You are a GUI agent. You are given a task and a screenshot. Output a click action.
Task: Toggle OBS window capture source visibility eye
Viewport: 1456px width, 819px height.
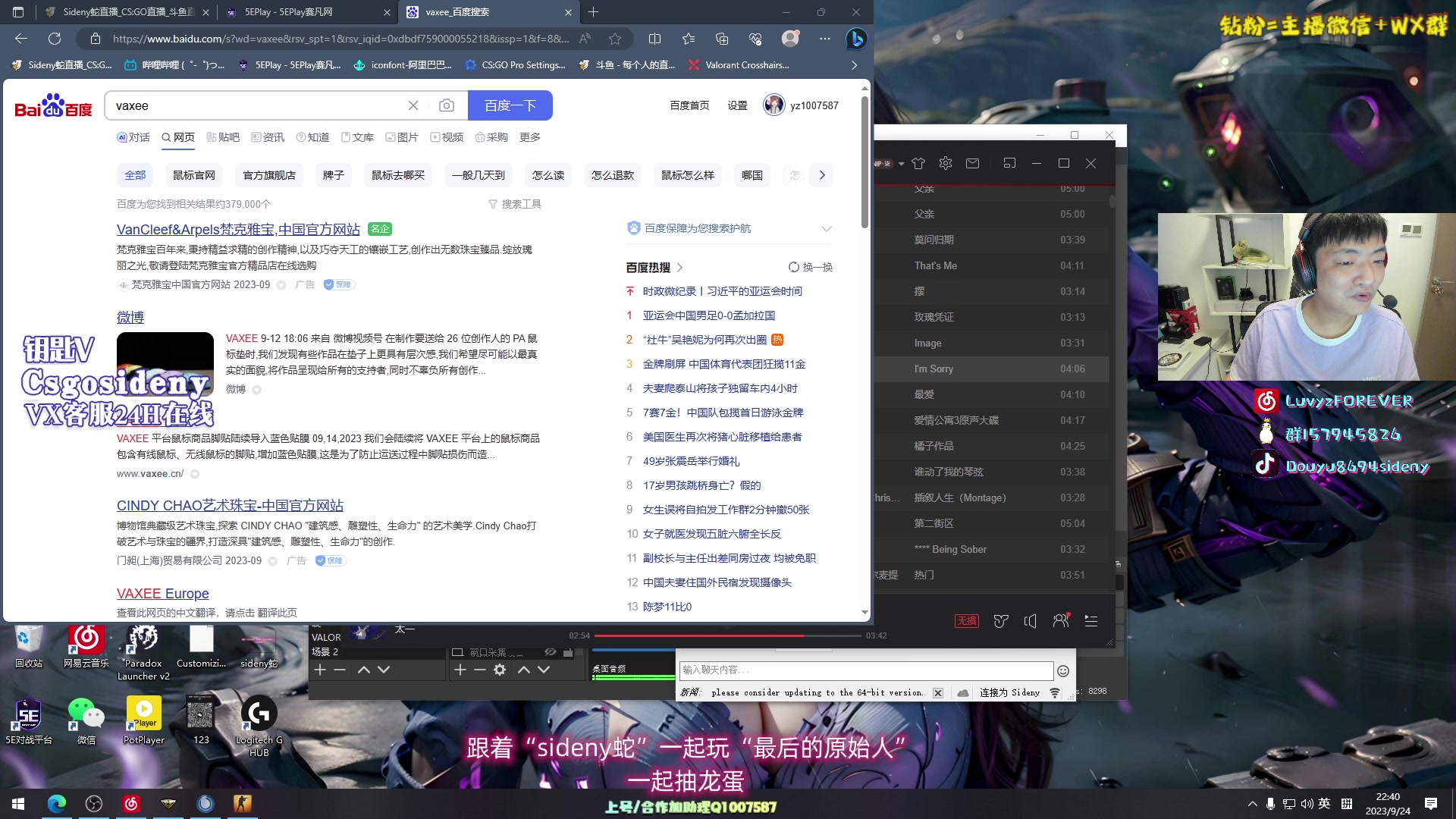coord(551,652)
